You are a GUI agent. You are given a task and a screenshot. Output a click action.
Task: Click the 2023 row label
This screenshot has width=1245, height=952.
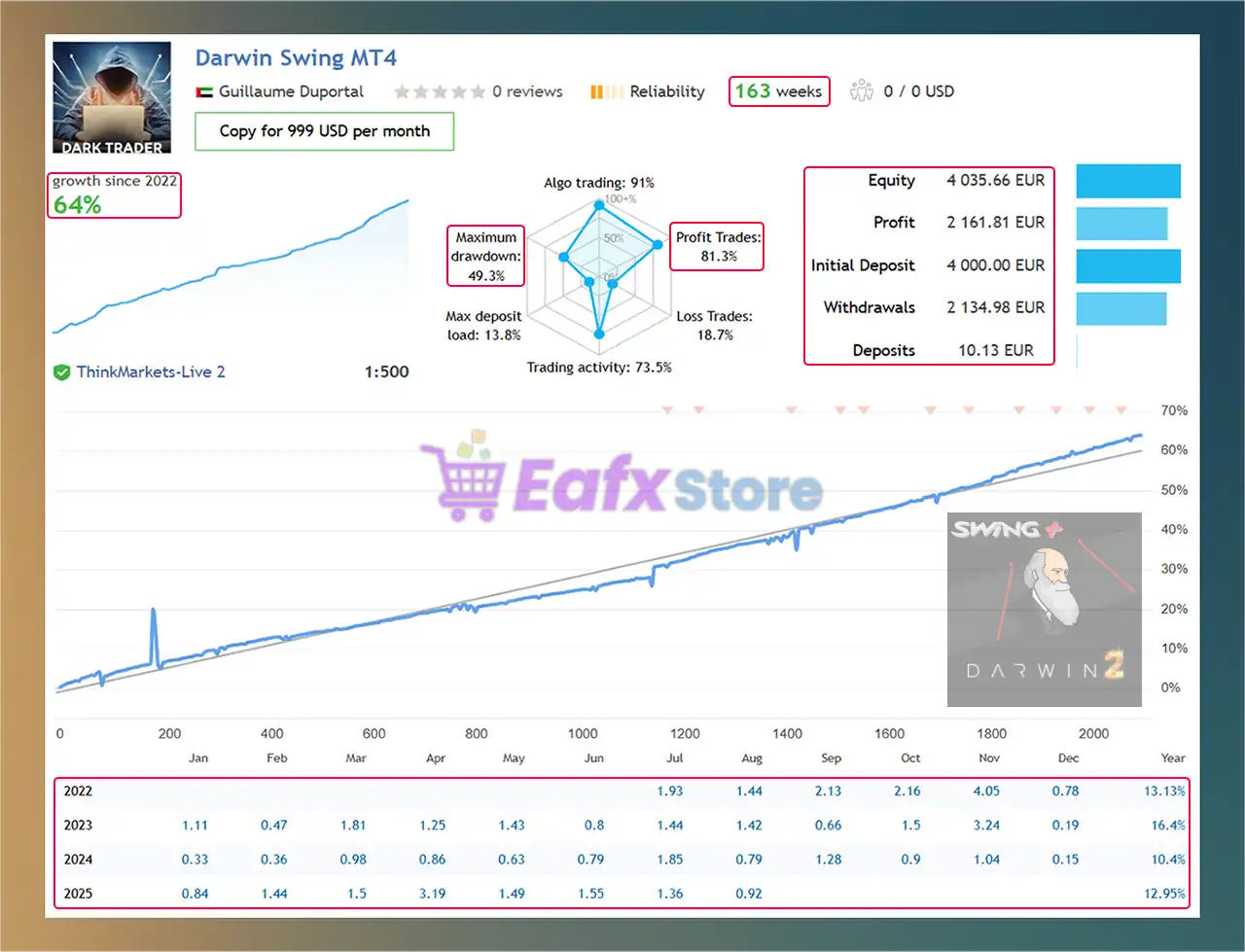(x=78, y=826)
